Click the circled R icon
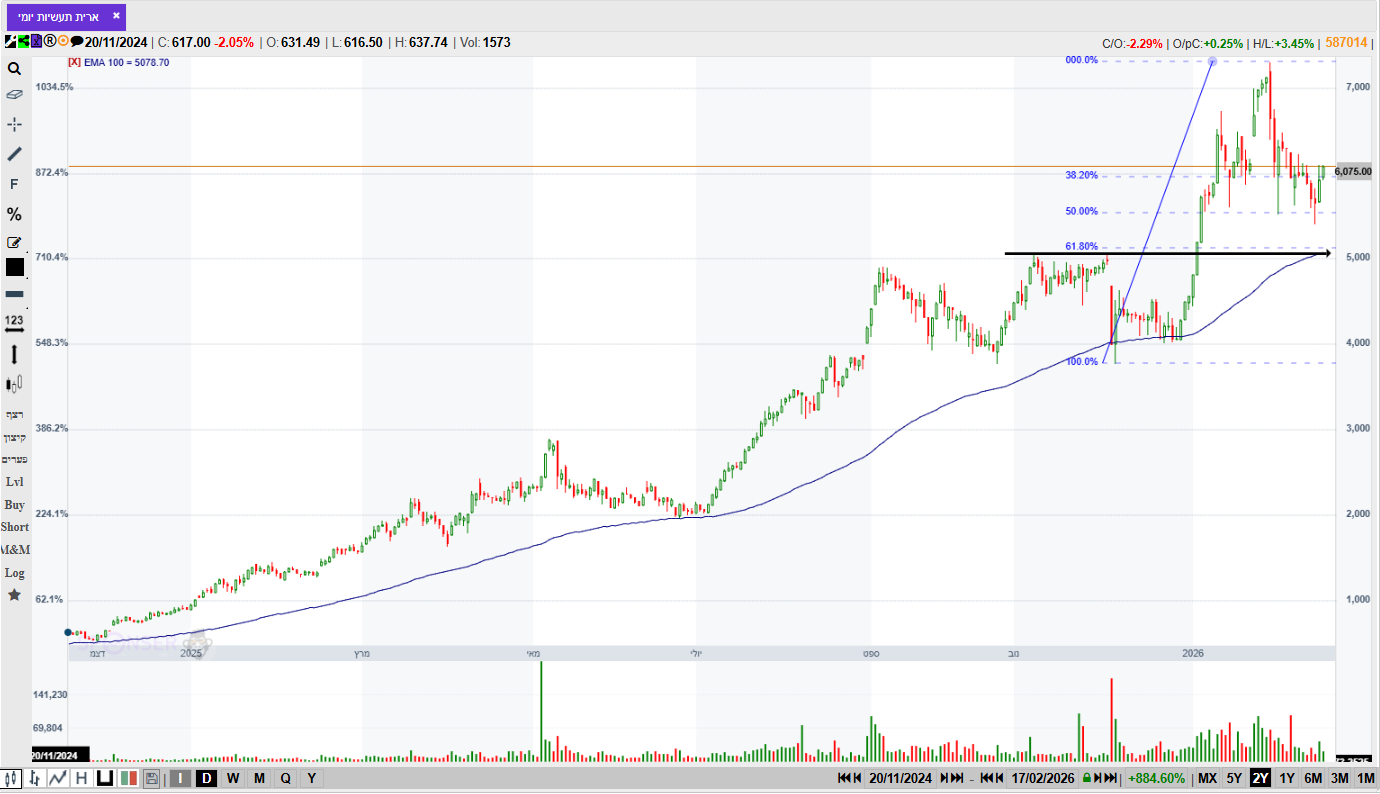The height and width of the screenshot is (794, 1380). (50, 41)
